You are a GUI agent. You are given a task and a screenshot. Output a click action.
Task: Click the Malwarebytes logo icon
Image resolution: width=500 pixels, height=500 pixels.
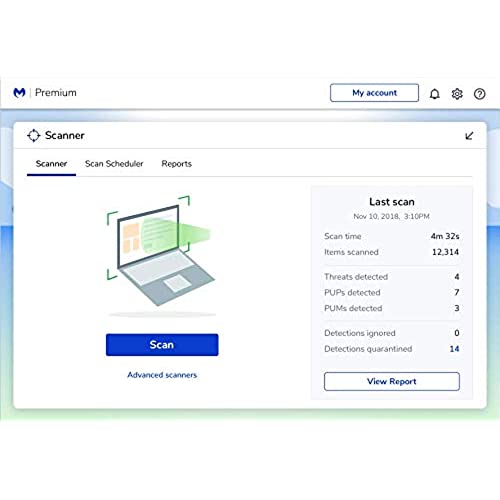19,93
